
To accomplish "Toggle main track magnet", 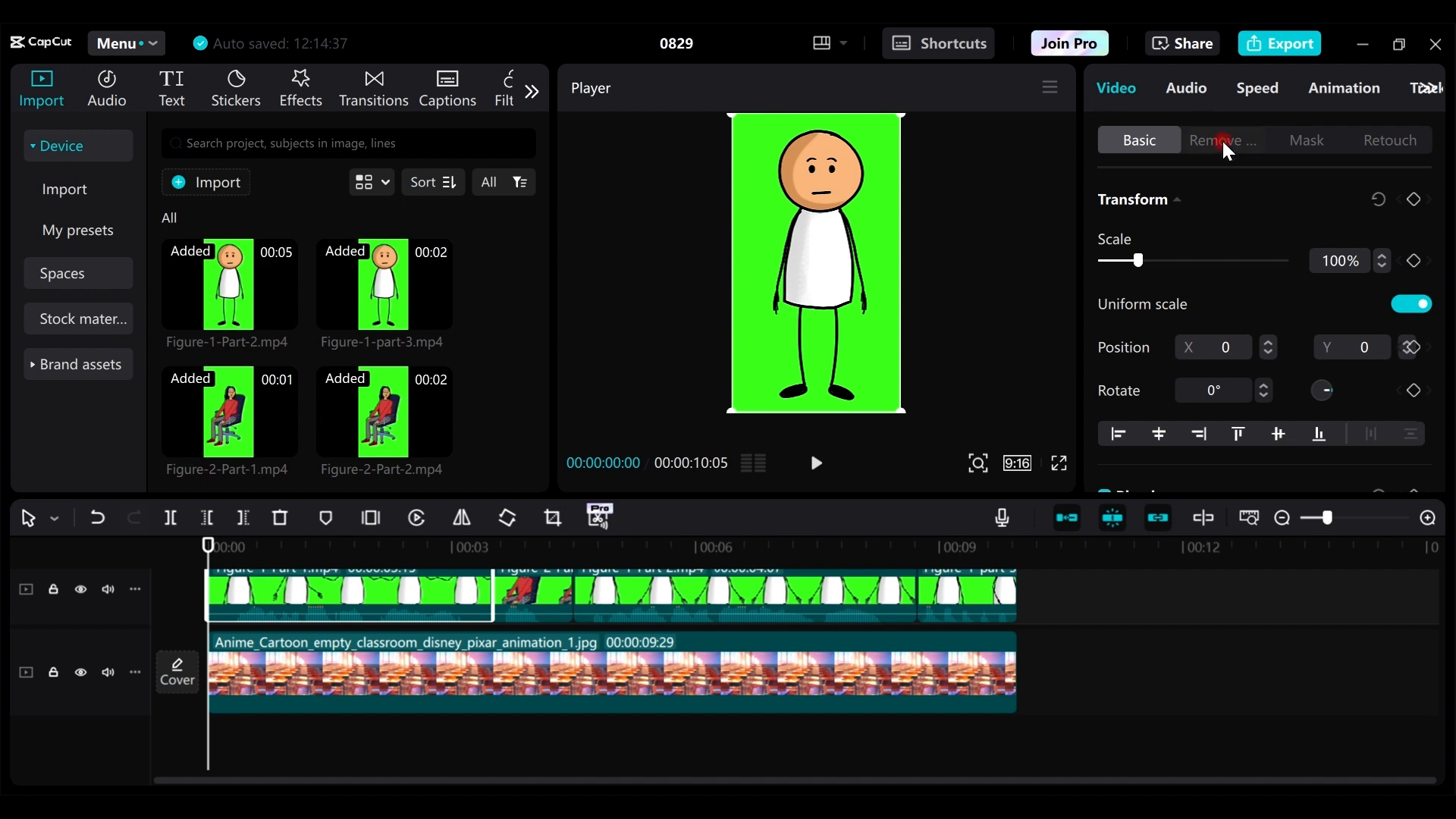I will tap(1066, 518).
